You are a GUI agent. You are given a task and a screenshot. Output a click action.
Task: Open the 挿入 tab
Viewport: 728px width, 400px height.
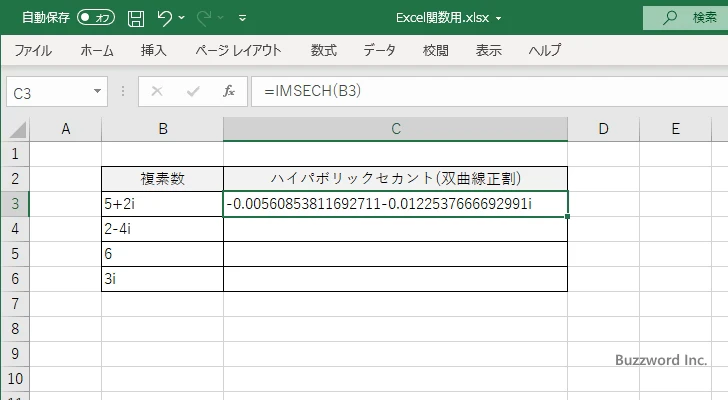coord(154,50)
